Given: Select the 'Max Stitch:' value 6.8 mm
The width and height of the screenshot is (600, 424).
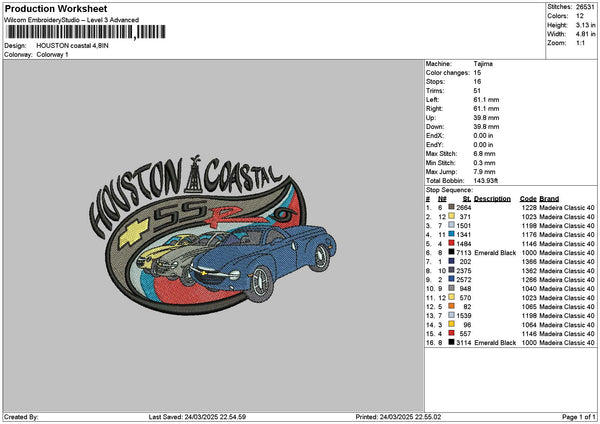Looking at the screenshot, I should (x=484, y=154).
